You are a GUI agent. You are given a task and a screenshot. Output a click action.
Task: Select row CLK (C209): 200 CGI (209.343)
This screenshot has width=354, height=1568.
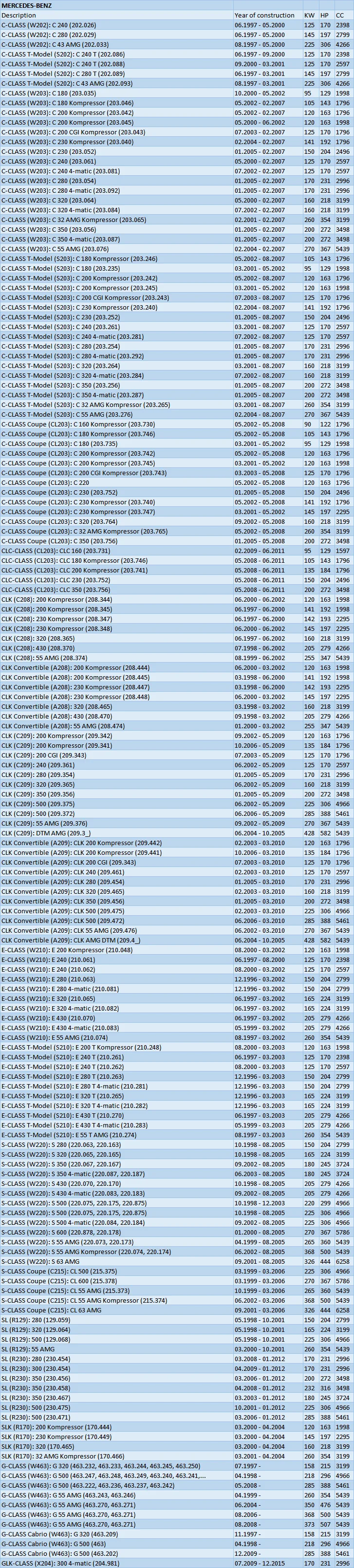(x=177, y=756)
